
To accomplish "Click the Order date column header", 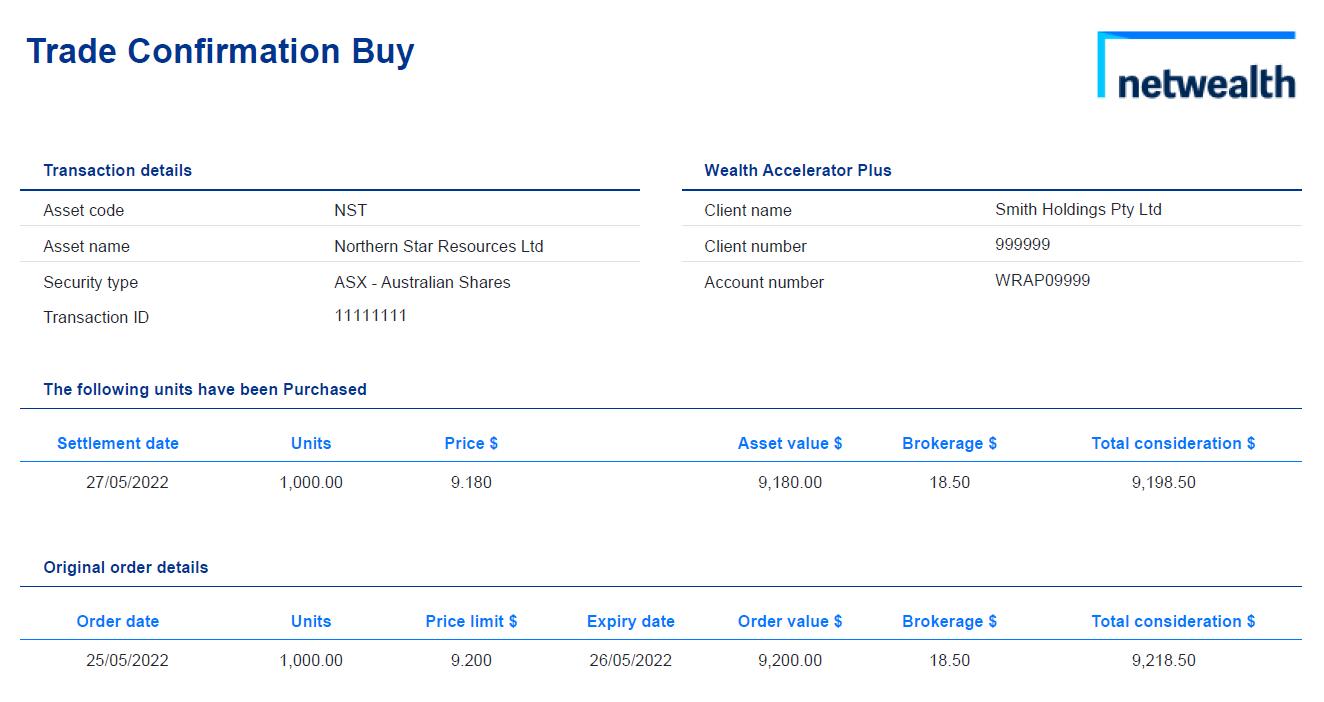I will point(118,621).
